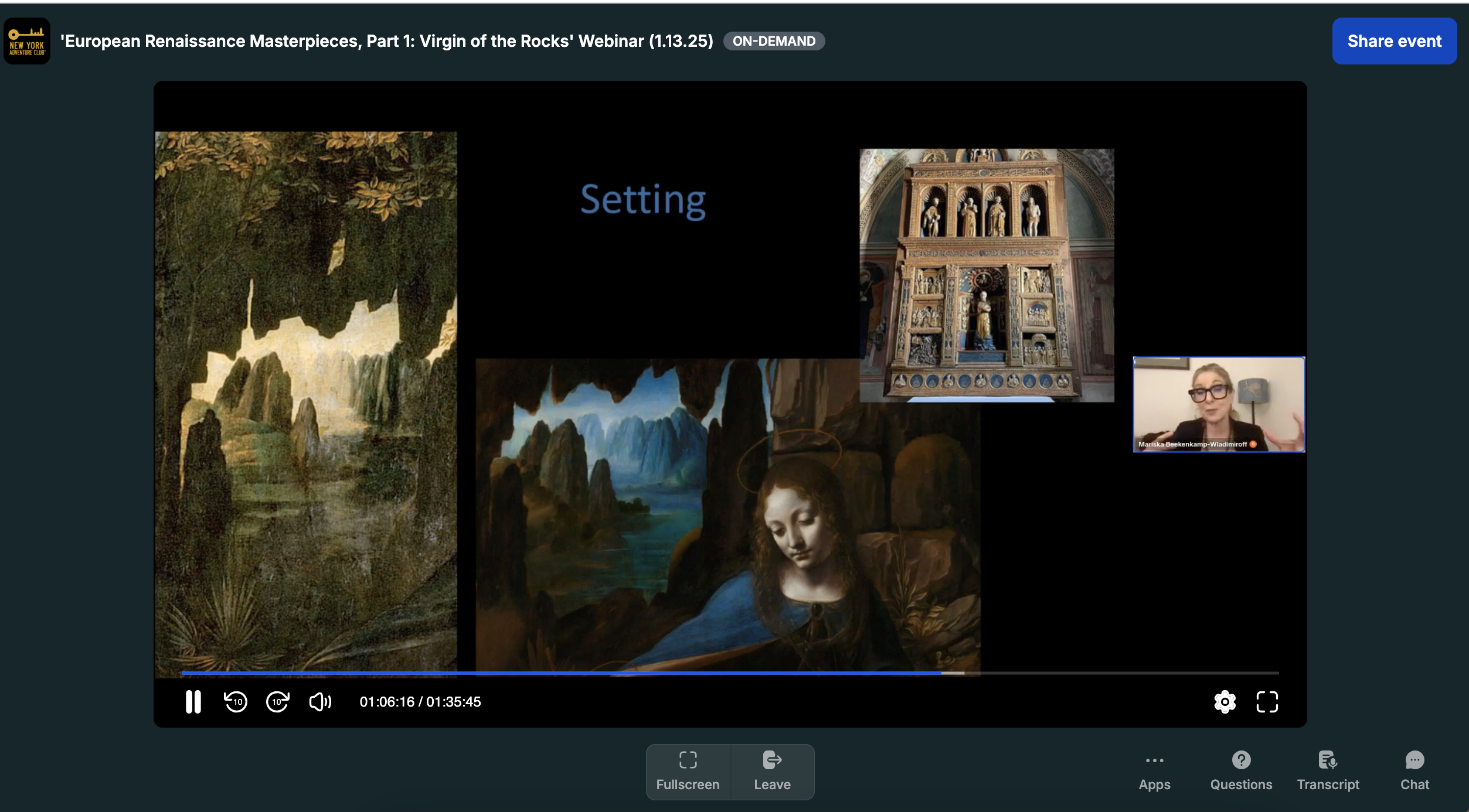Rewind the video 10 seconds
This screenshot has height=812, width=1469.
pos(236,701)
